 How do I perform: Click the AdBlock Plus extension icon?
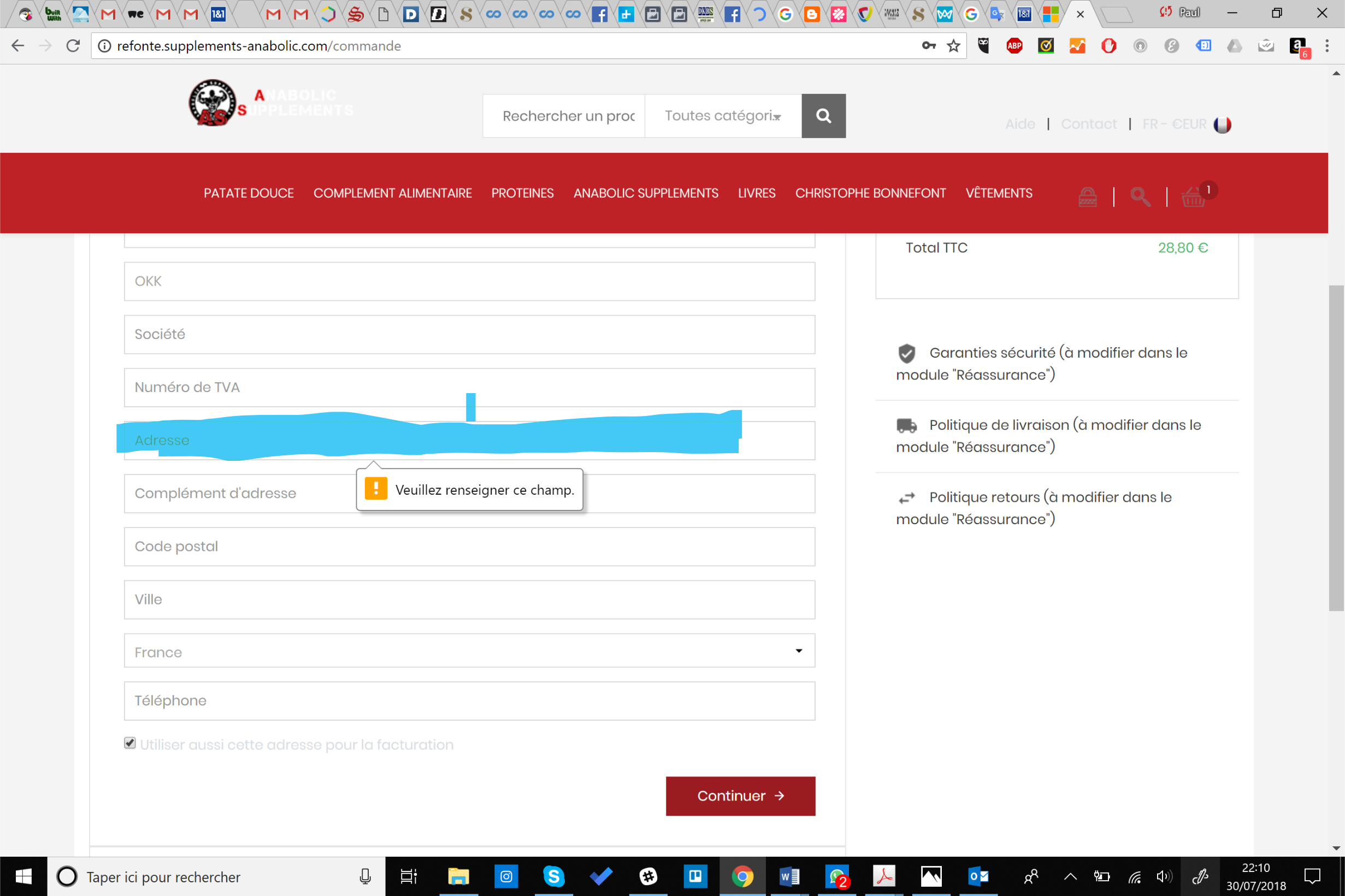click(1014, 46)
